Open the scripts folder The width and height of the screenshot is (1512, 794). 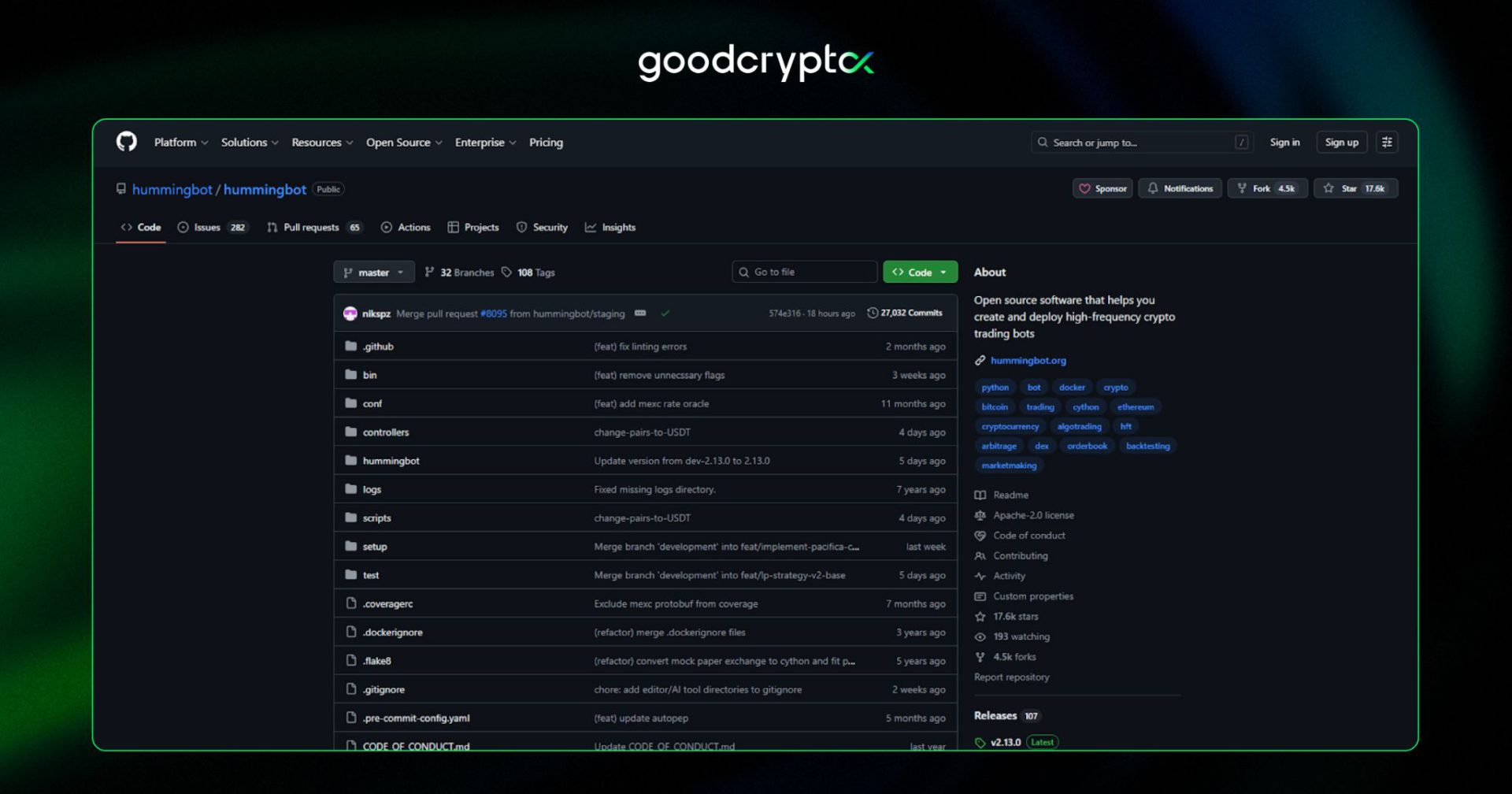pos(376,518)
